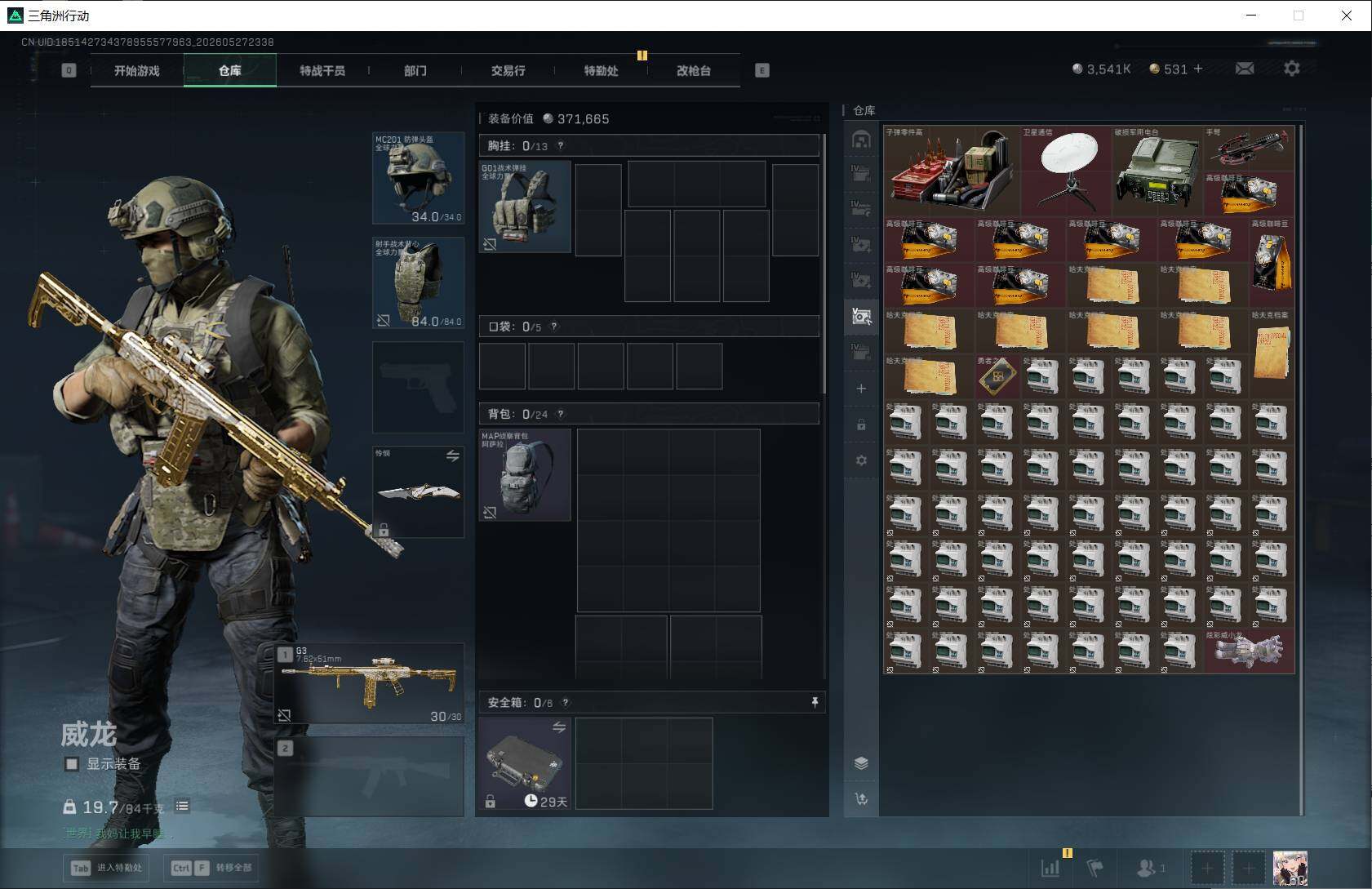Select the knife melee slot
This screenshot has height=889, width=1372.
[x=418, y=491]
